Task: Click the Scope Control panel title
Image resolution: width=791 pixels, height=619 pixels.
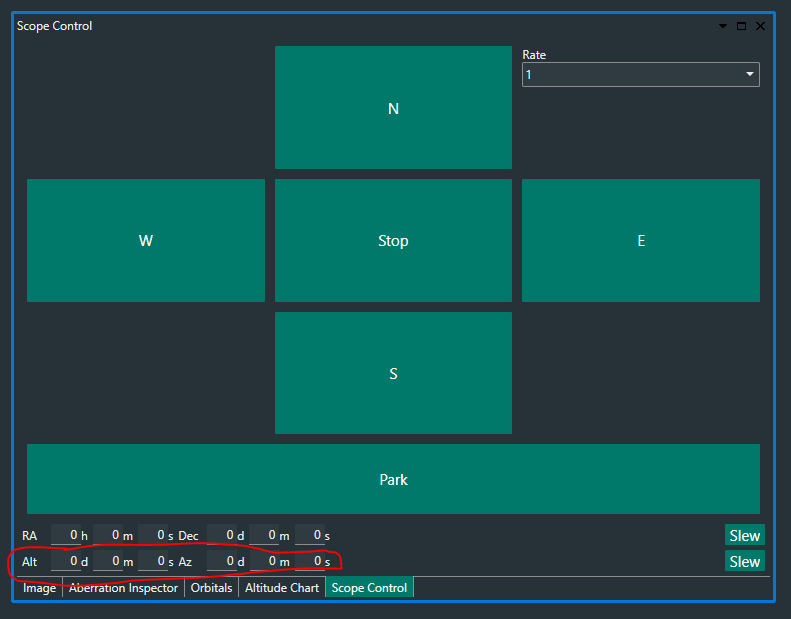Action: coord(54,26)
